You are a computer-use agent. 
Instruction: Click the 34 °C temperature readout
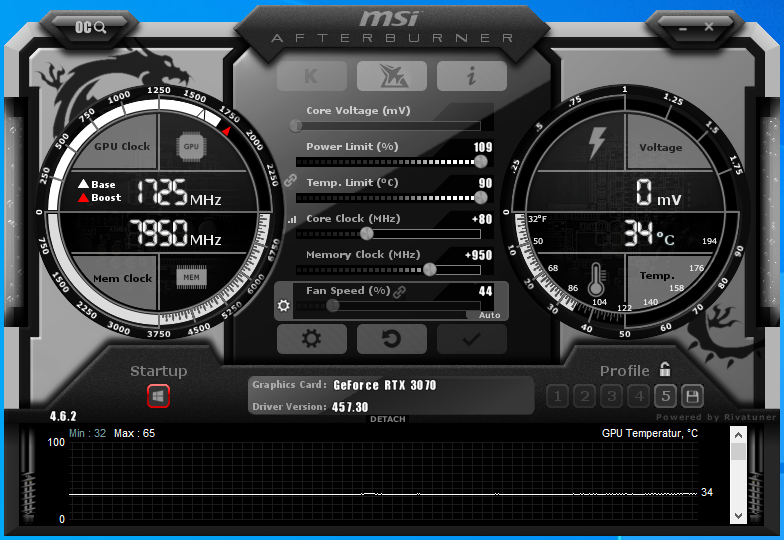(649, 234)
